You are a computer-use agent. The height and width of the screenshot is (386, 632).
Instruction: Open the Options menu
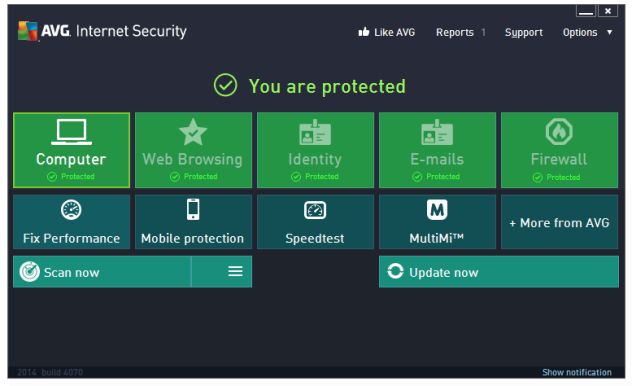tap(580, 32)
